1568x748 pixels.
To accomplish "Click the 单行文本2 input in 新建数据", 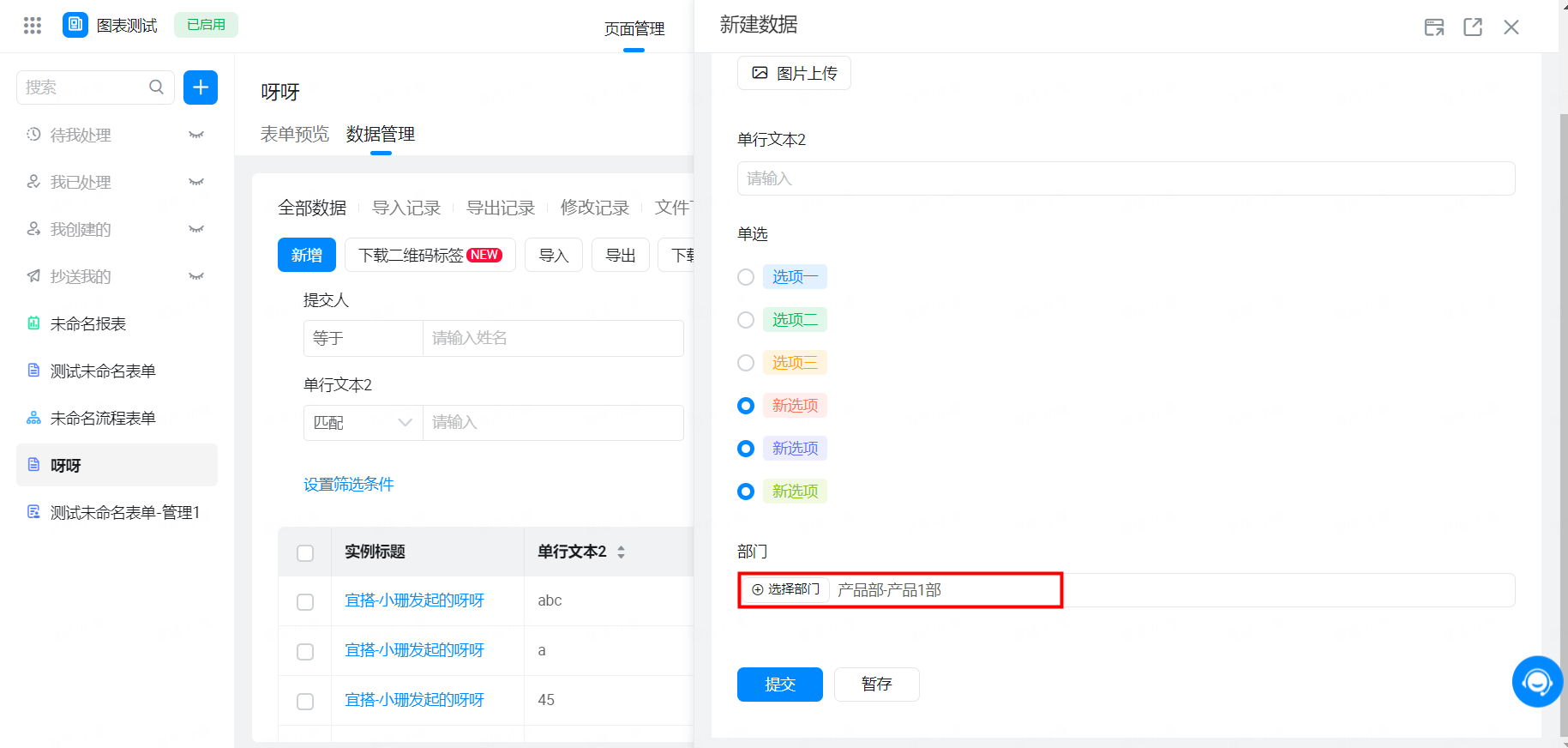I will [x=1126, y=178].
